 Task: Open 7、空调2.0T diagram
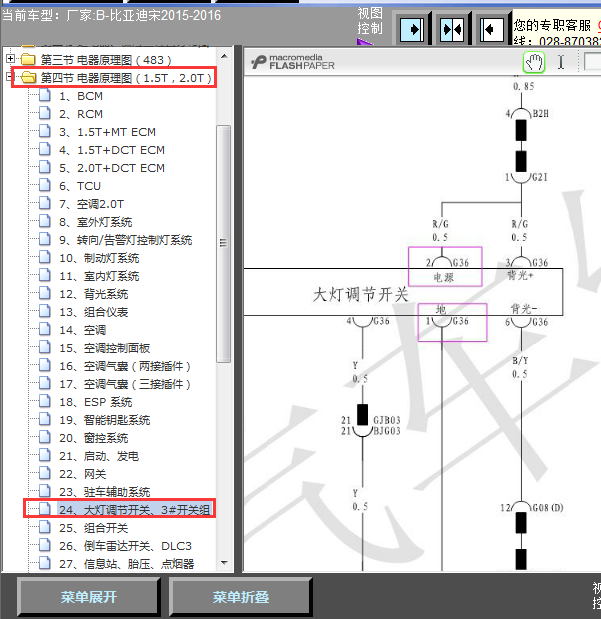coord(91,204)
